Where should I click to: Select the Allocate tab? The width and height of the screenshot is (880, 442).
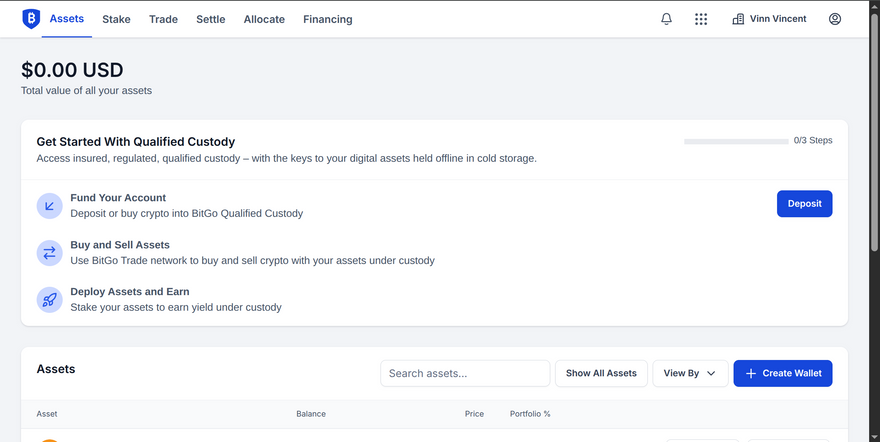click(264, 19)
